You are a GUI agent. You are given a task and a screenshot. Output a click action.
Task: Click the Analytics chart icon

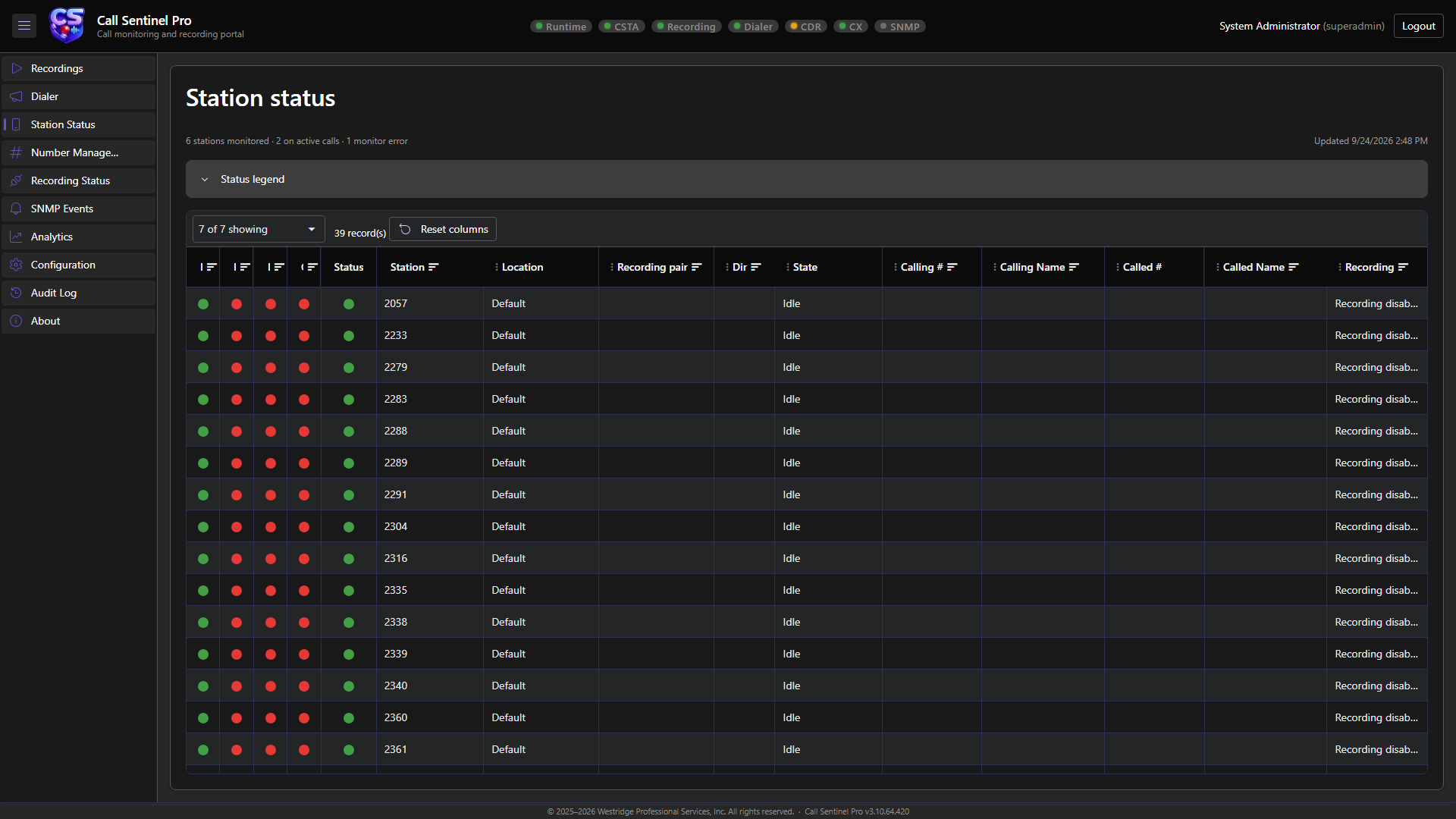click(x=16, y=237)
